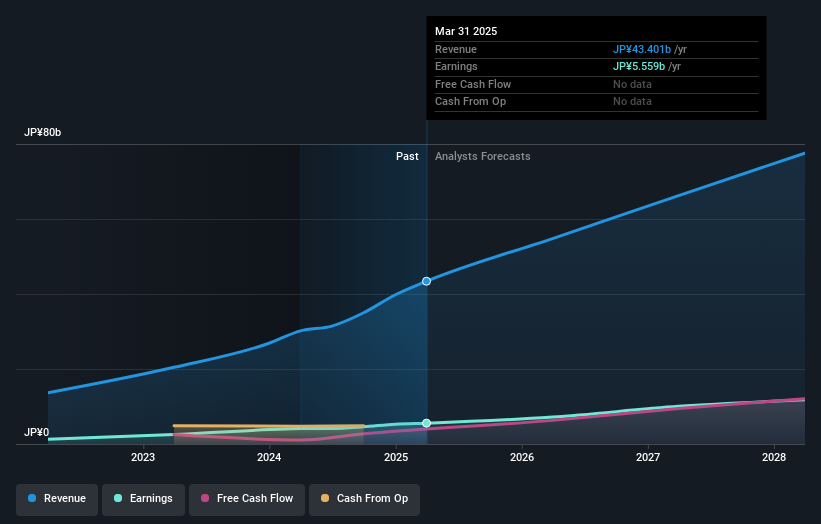Click the 2028 x-axis label
Viewport: 821px width, 524px height.
774,458
